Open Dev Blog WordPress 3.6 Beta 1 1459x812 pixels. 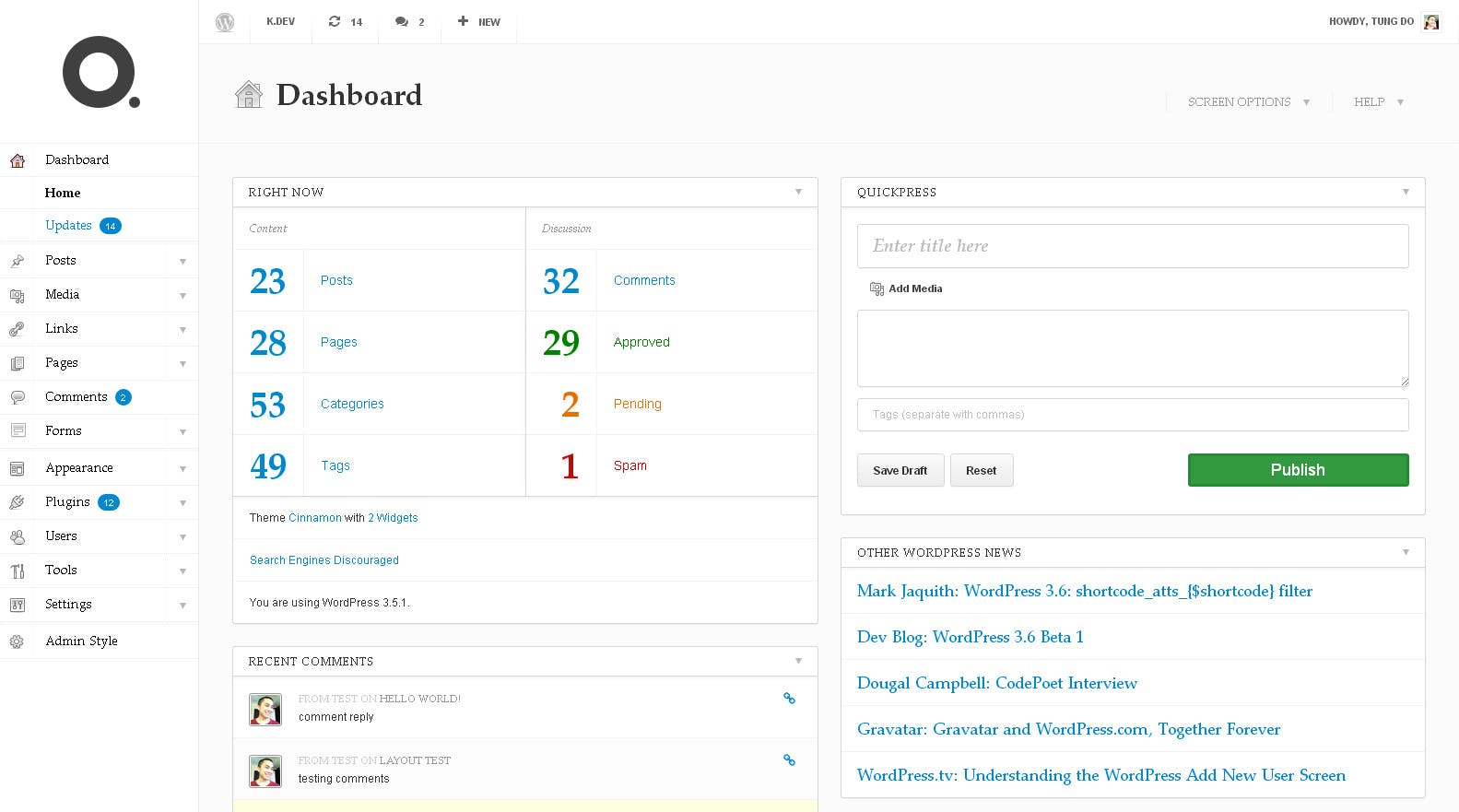pos(971,637)
